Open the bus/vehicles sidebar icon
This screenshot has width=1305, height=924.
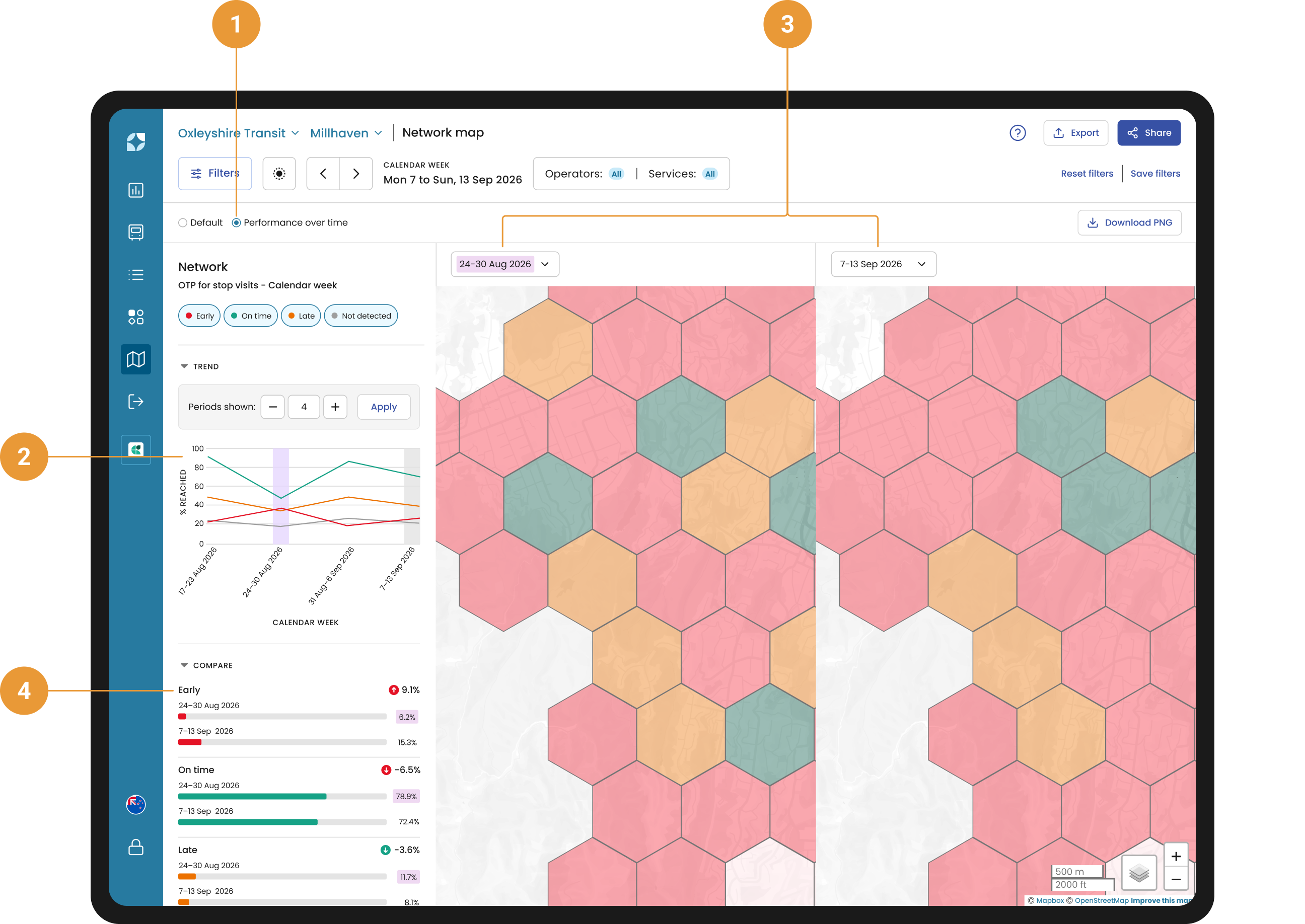(135, 232)
